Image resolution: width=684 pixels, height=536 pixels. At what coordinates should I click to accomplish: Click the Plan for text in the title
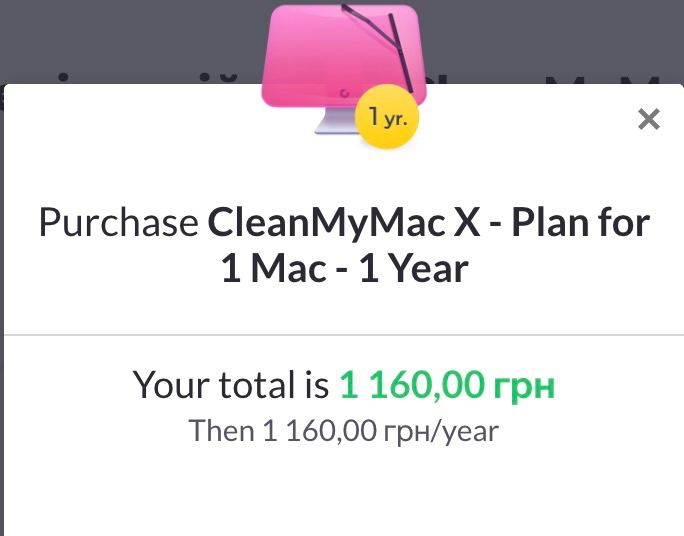[x=581, y=223]
